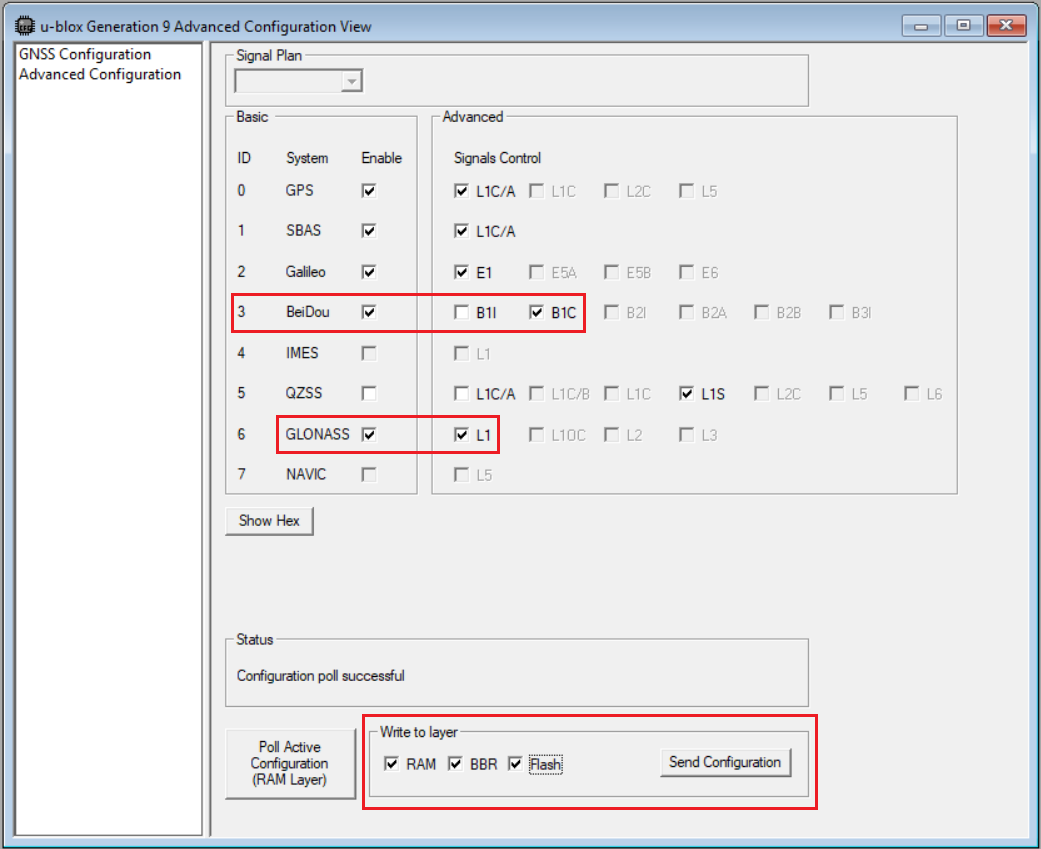Close the Advanced Configuration View window
This screenshot has height=849, width=1041.
(x=1006, y=26)
